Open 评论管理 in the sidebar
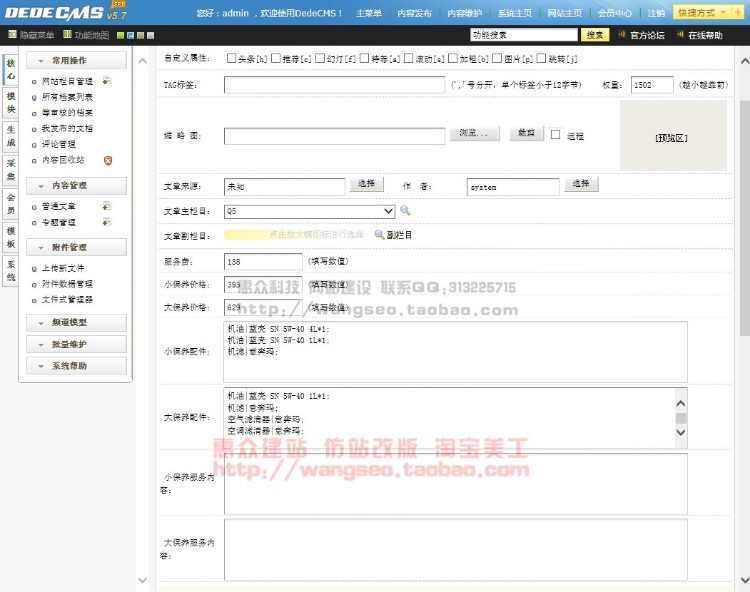 pos(58,144)
